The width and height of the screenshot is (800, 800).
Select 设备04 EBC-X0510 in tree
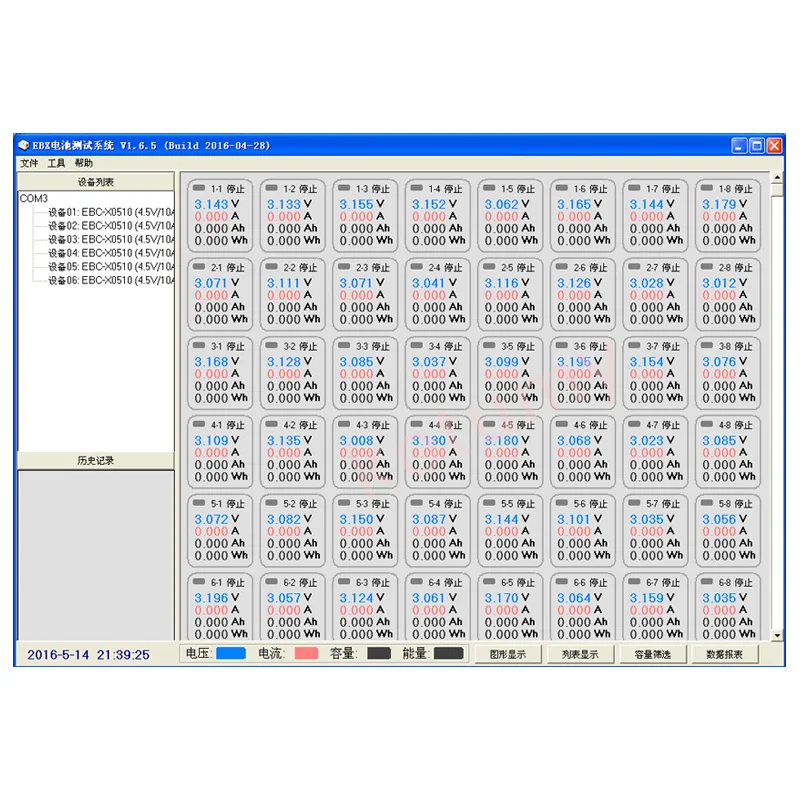pyautogui.click(x=111, y=253)
